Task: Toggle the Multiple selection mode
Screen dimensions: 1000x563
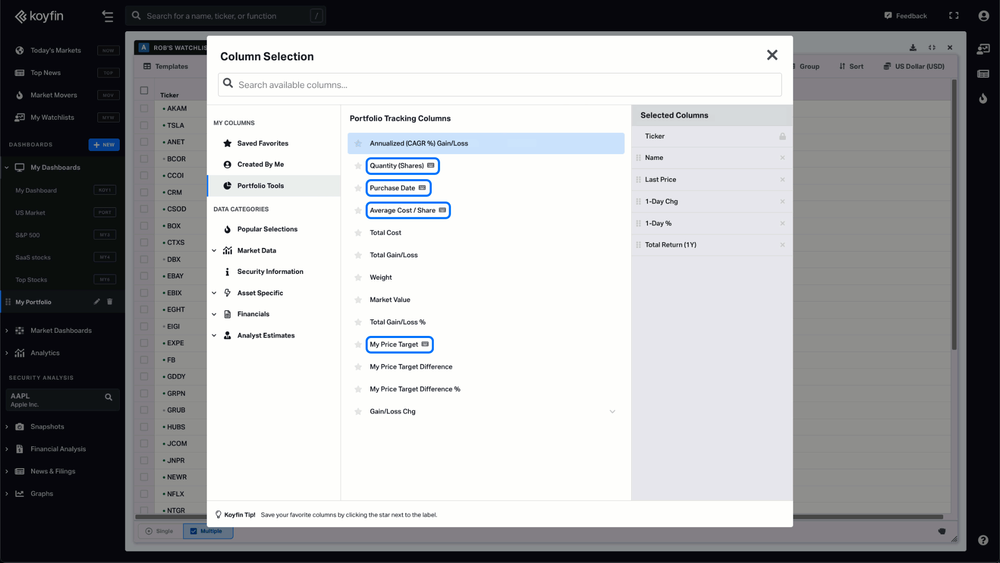Action: (207, 531)
